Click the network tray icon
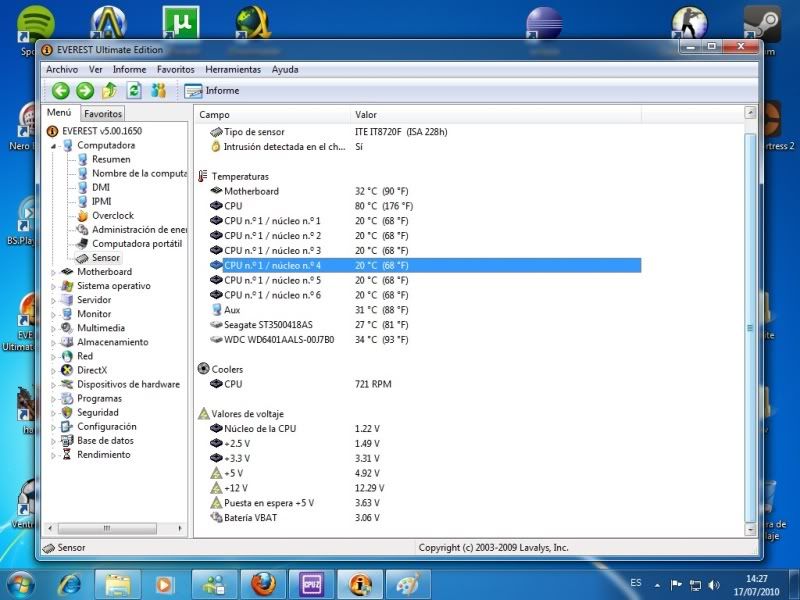Image resolution: width=800 pixels, height=600 pixels. pyautogui.click(x=695, y=585)
